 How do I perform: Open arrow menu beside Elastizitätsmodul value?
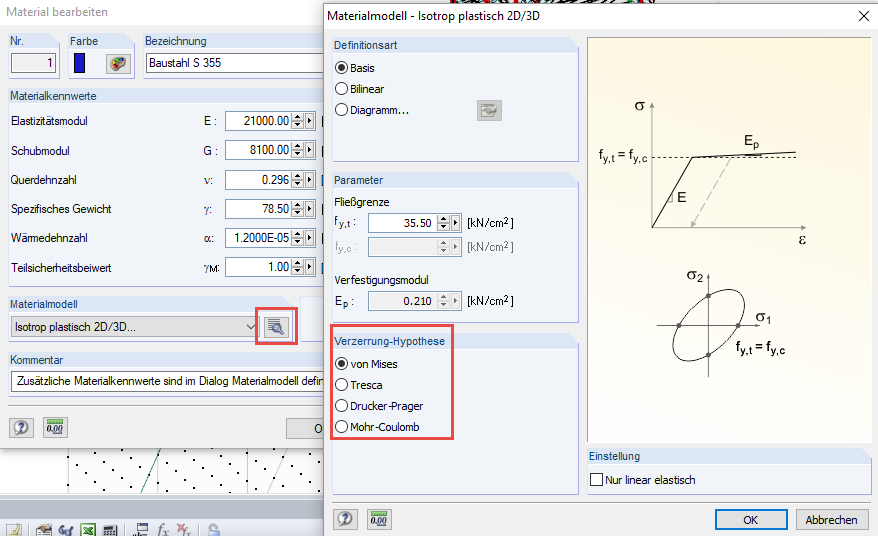(x=309, y=120)
